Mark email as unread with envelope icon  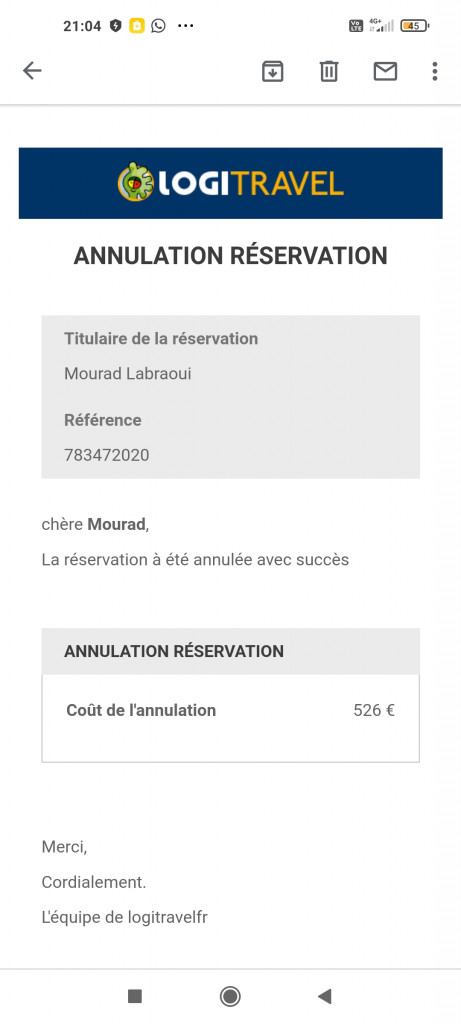coord(385,71)
